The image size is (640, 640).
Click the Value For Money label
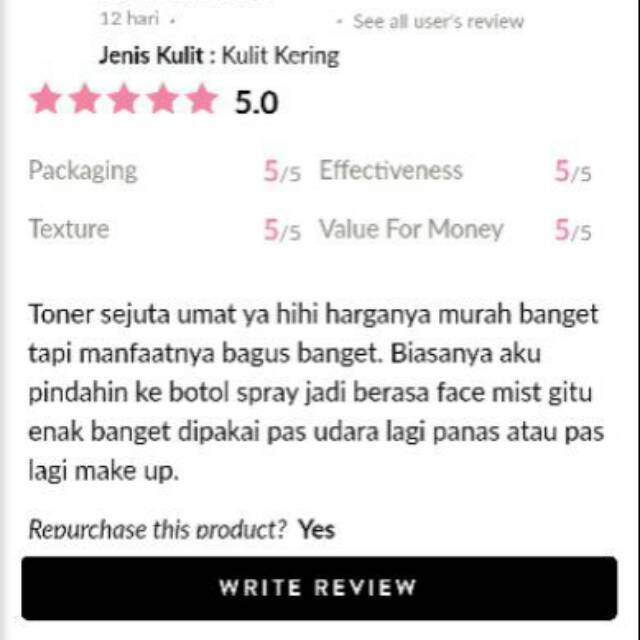[411, 229]
